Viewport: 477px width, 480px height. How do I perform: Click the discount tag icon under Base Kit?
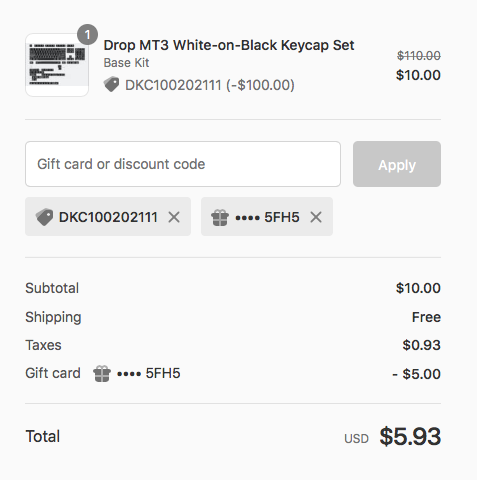click(111, 84)
